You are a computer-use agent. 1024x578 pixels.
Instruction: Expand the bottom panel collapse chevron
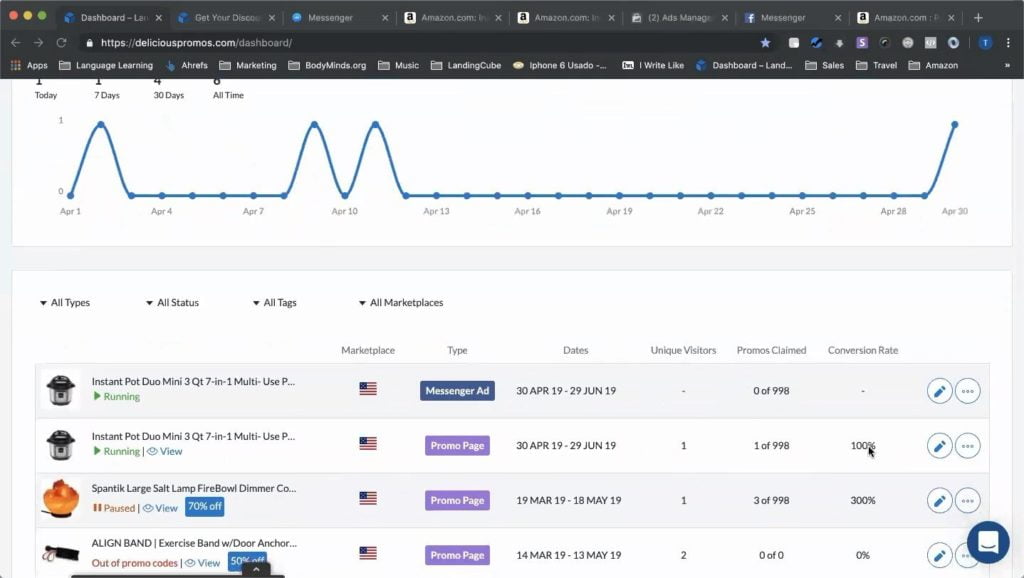(x=256, y=570)
